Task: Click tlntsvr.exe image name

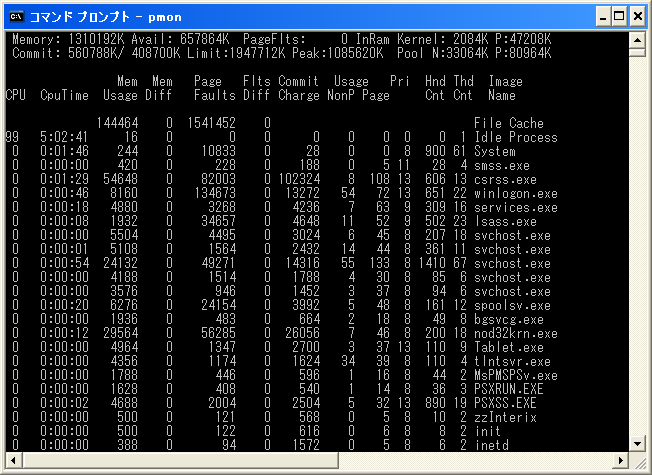Action: coord(512,361)
